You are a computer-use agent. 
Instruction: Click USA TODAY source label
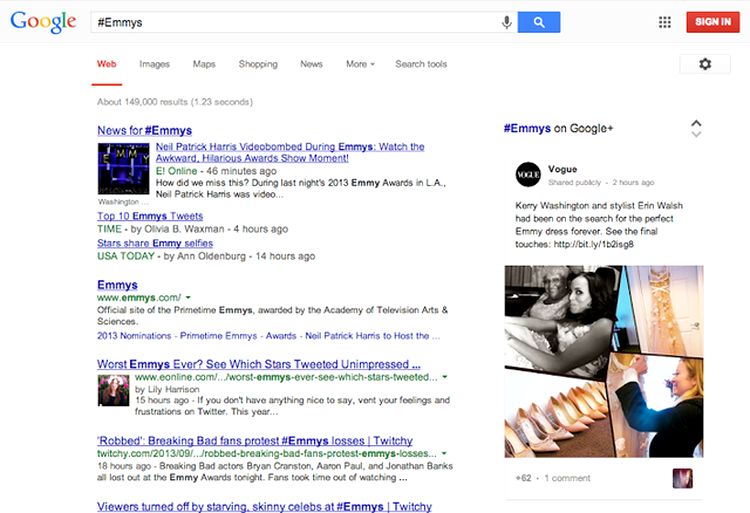[126, 256]
